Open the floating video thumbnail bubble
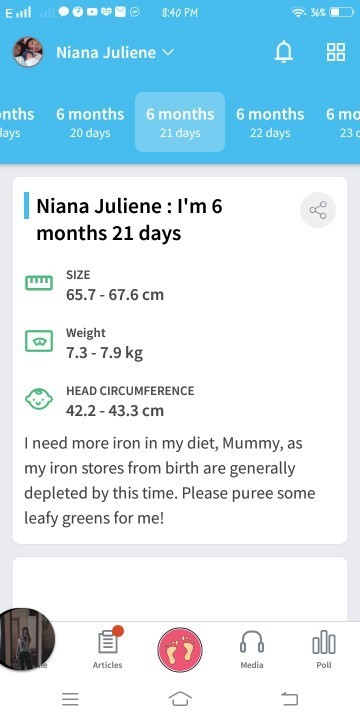Screen dimensions: 360x720 point(25,639)
